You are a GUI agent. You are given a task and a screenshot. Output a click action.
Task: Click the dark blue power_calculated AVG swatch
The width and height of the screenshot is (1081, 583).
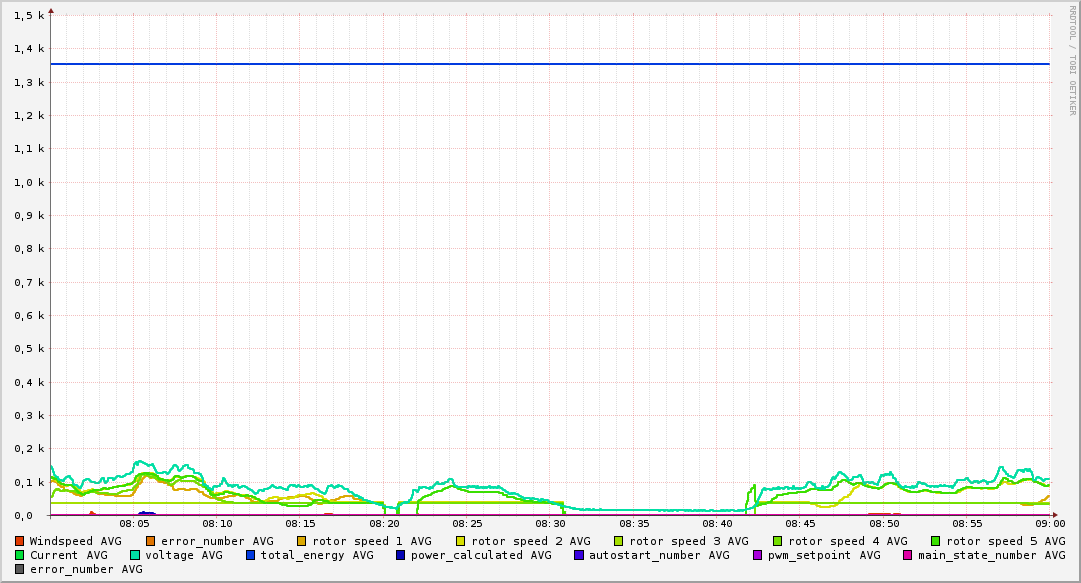pyautogui.click(x=401, y=555)
